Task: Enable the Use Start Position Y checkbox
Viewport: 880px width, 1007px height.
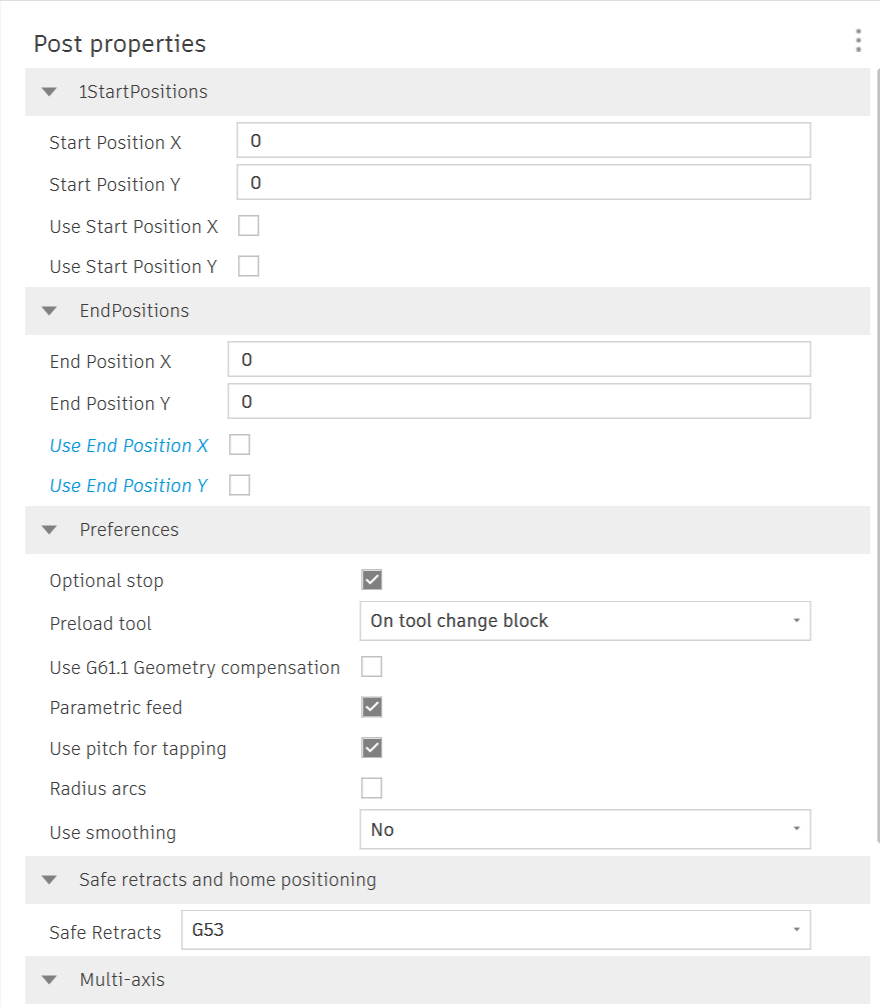Action: pos(248,265)
